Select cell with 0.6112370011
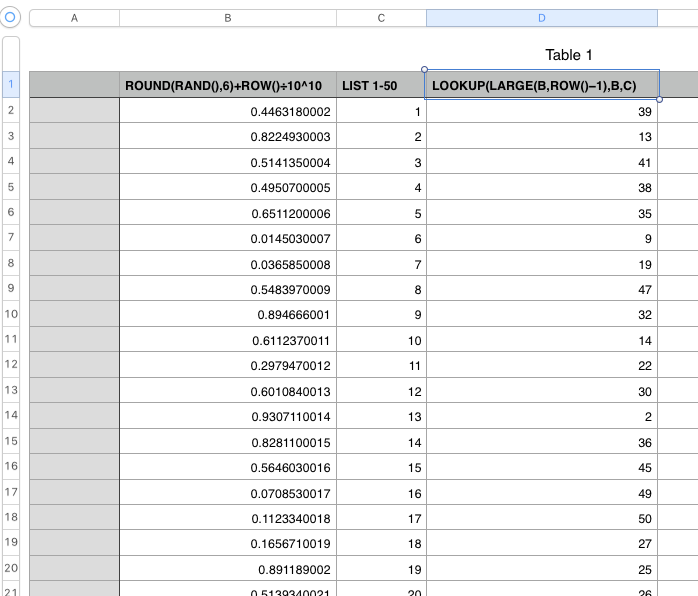The image size is (698, 596). click(228, 339)
